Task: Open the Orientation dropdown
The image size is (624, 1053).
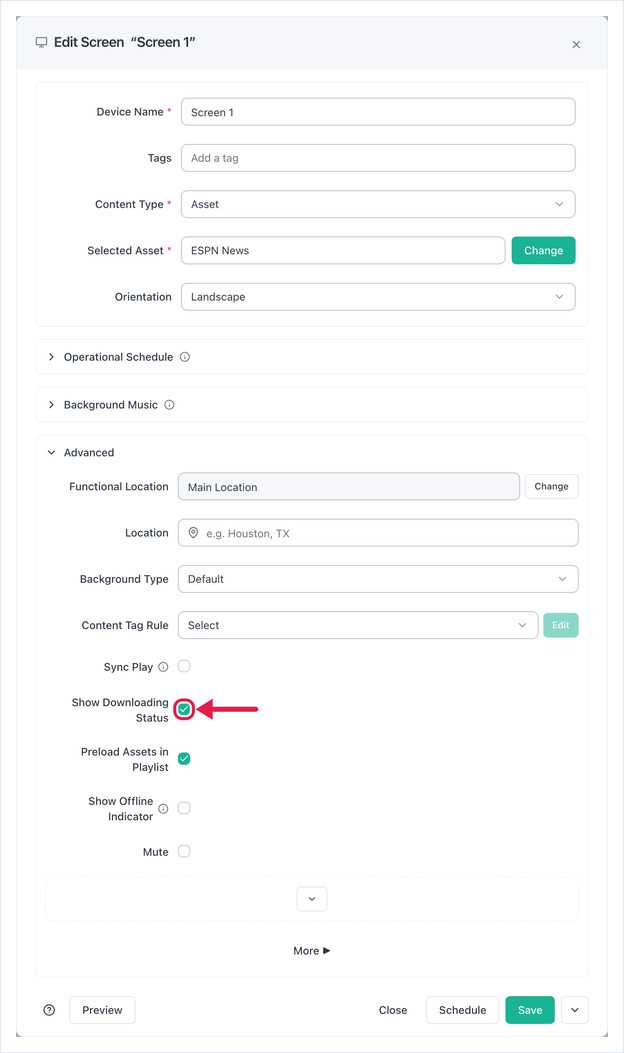Action: [x=378, y=297]
